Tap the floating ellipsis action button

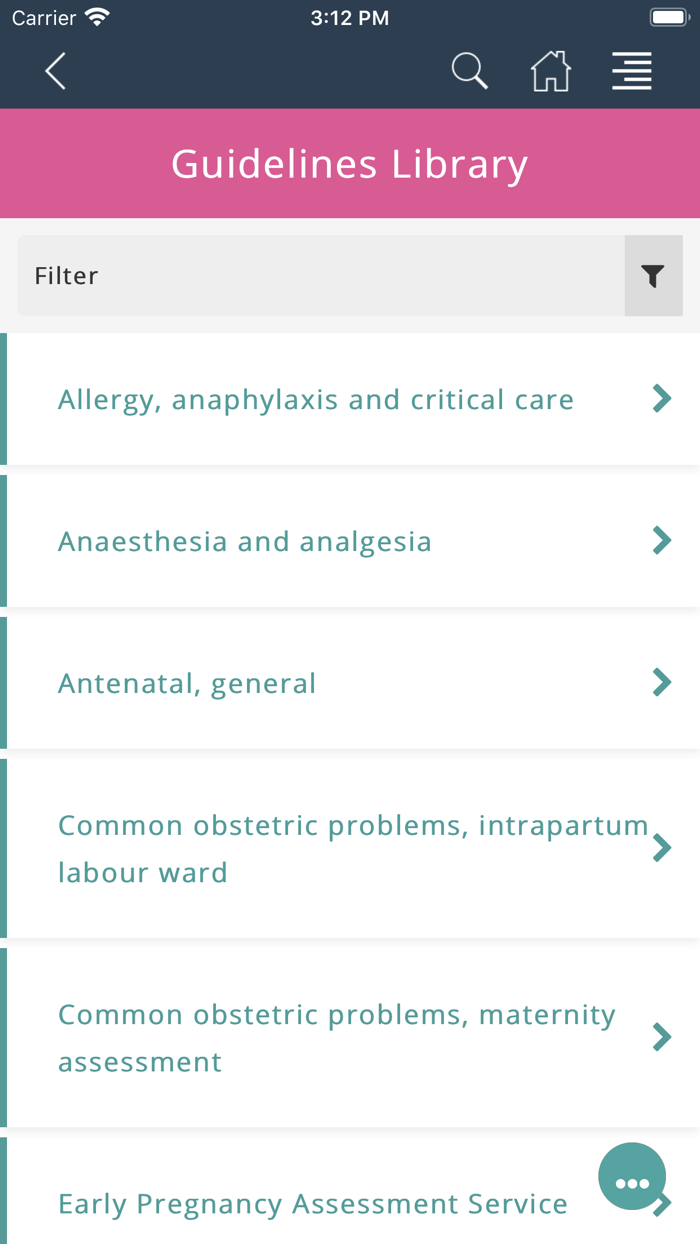click(x=632, y=1177)
